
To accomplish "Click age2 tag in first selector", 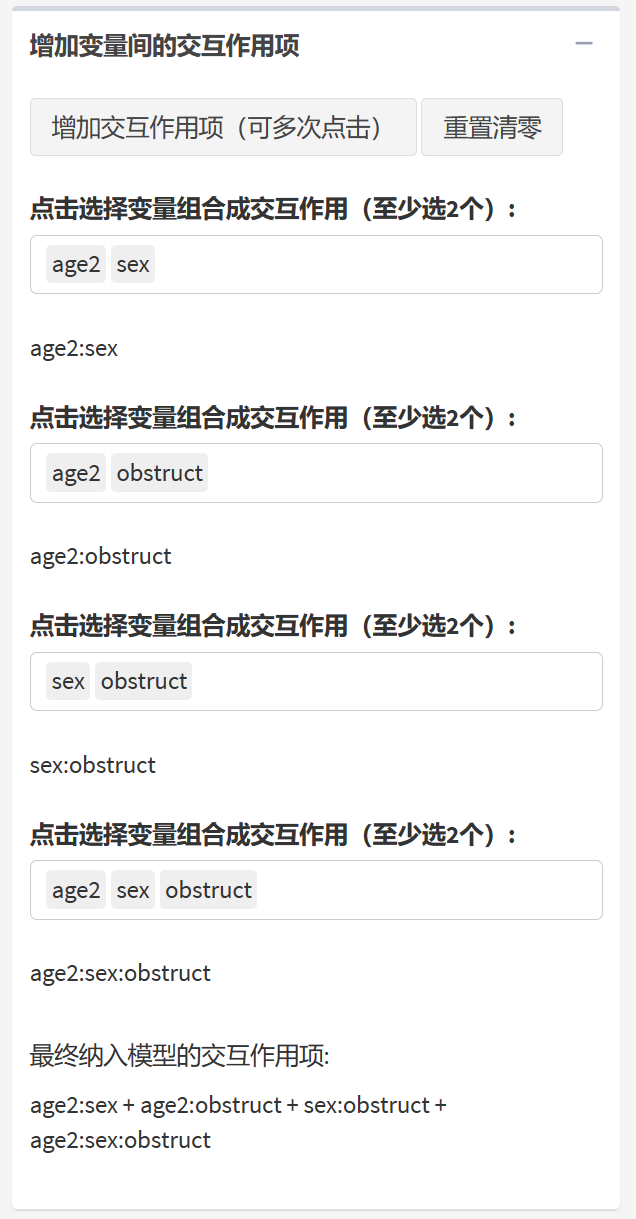I will click(76, 265).
